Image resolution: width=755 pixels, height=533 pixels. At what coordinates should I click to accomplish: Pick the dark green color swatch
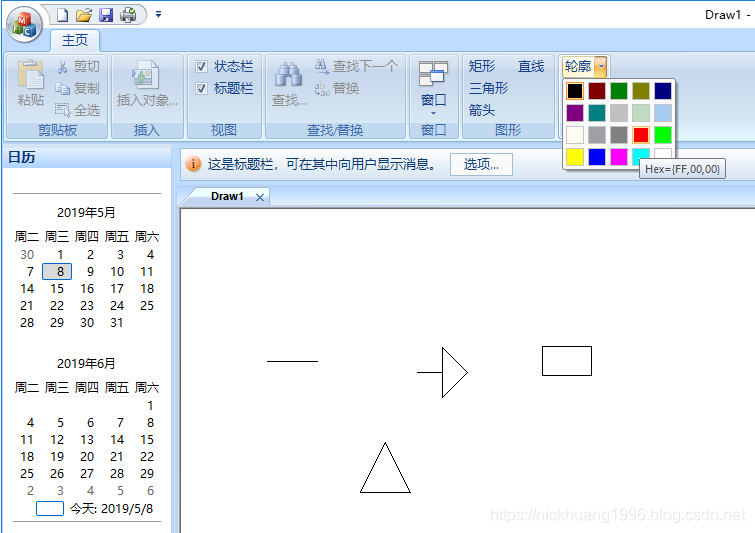pos(619,91)
